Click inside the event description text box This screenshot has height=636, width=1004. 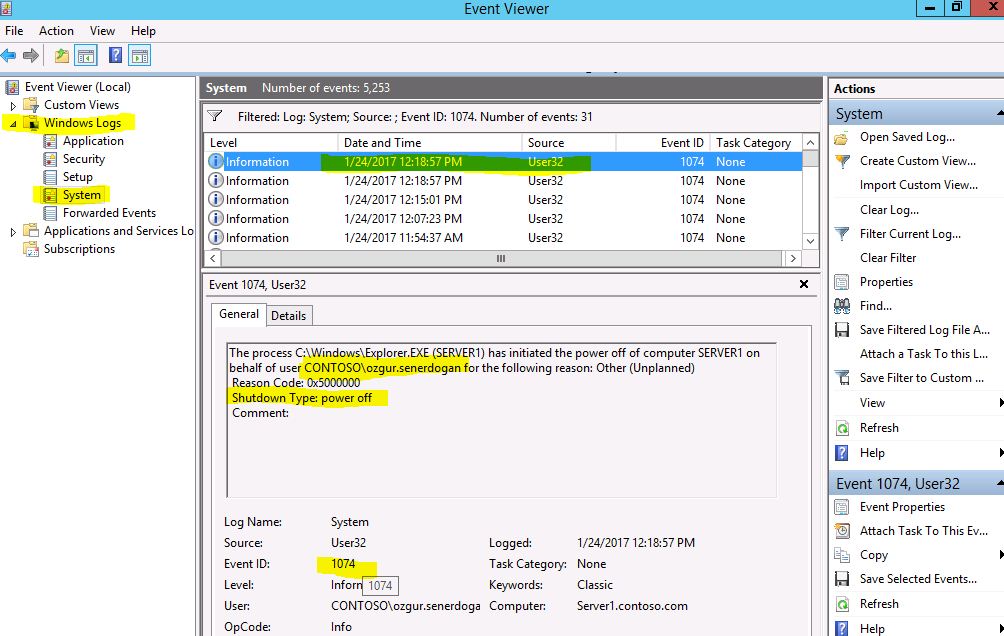coord(501,420)
